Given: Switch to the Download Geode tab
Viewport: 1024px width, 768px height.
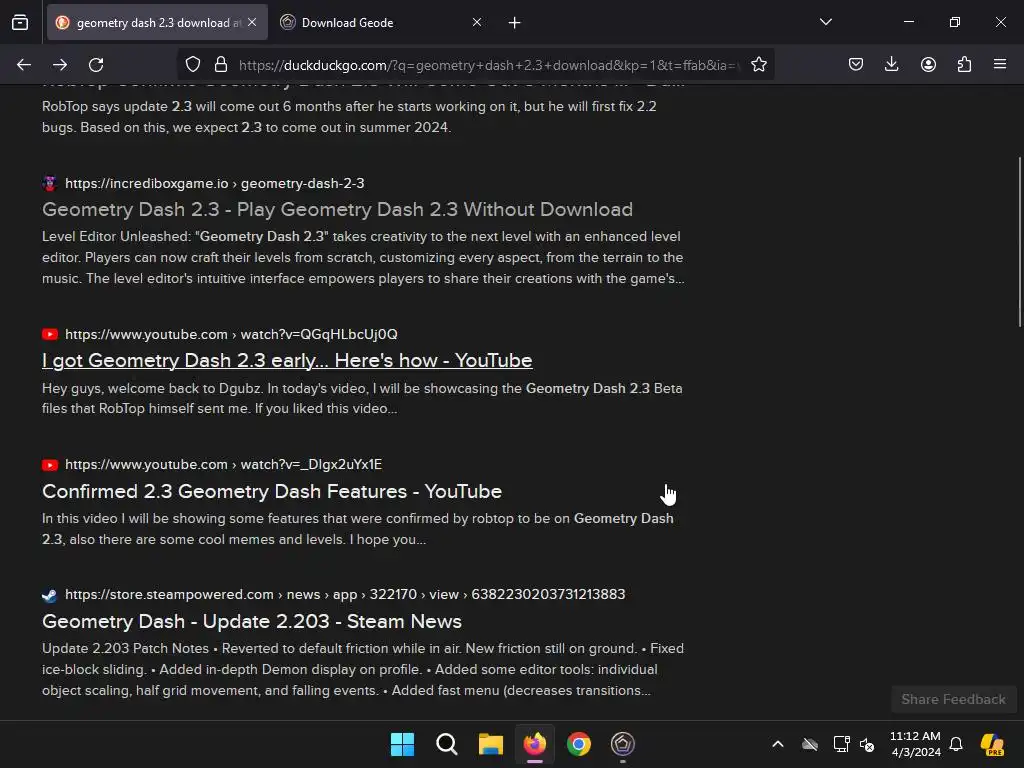Looking at the screenshot, I should pos(382,22).
